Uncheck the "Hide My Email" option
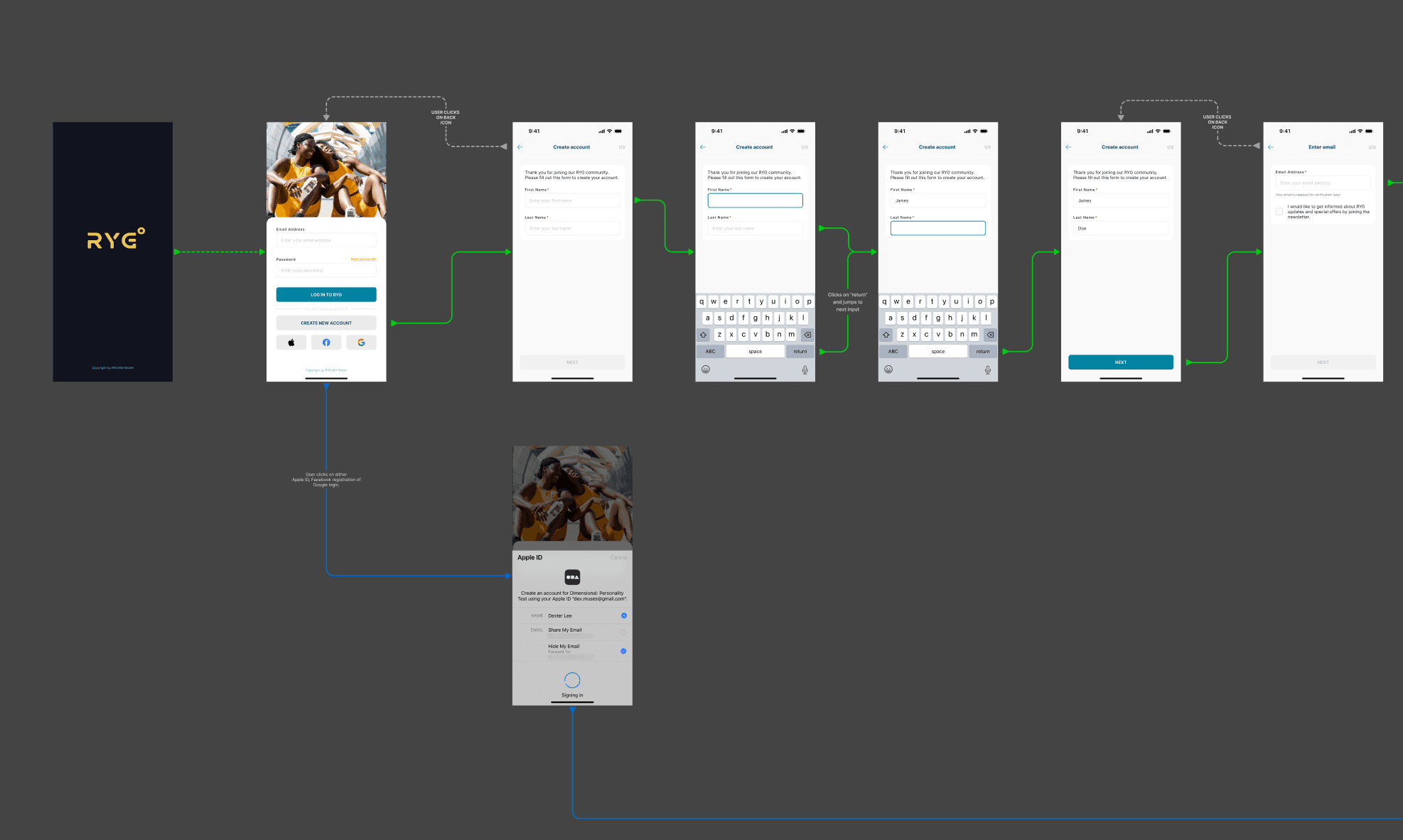Screen dimensions: 1403x840 [623, 650]
